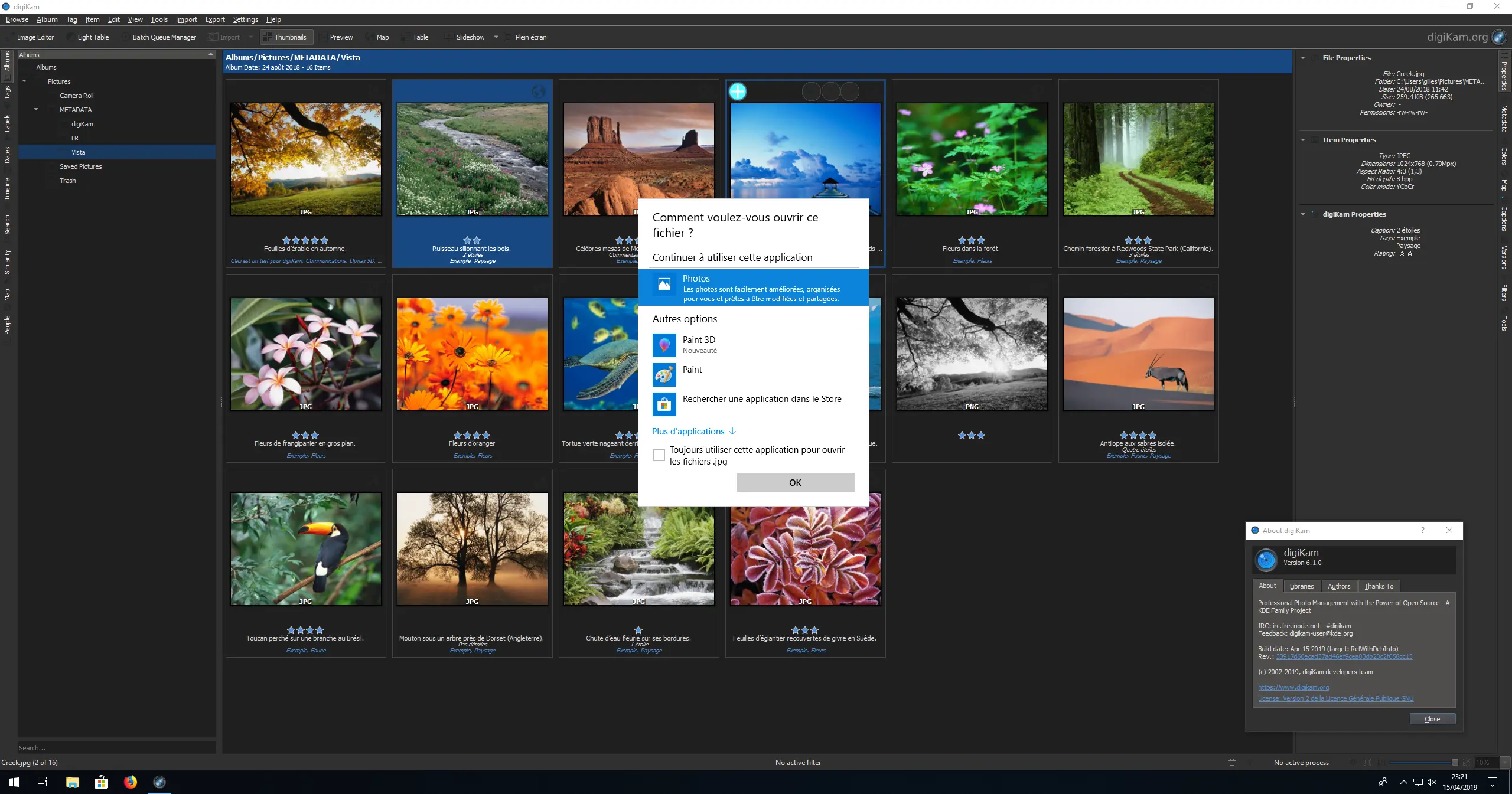Select the toucan photo thumbnail
1512x794 pixels.
click(305, 548)
